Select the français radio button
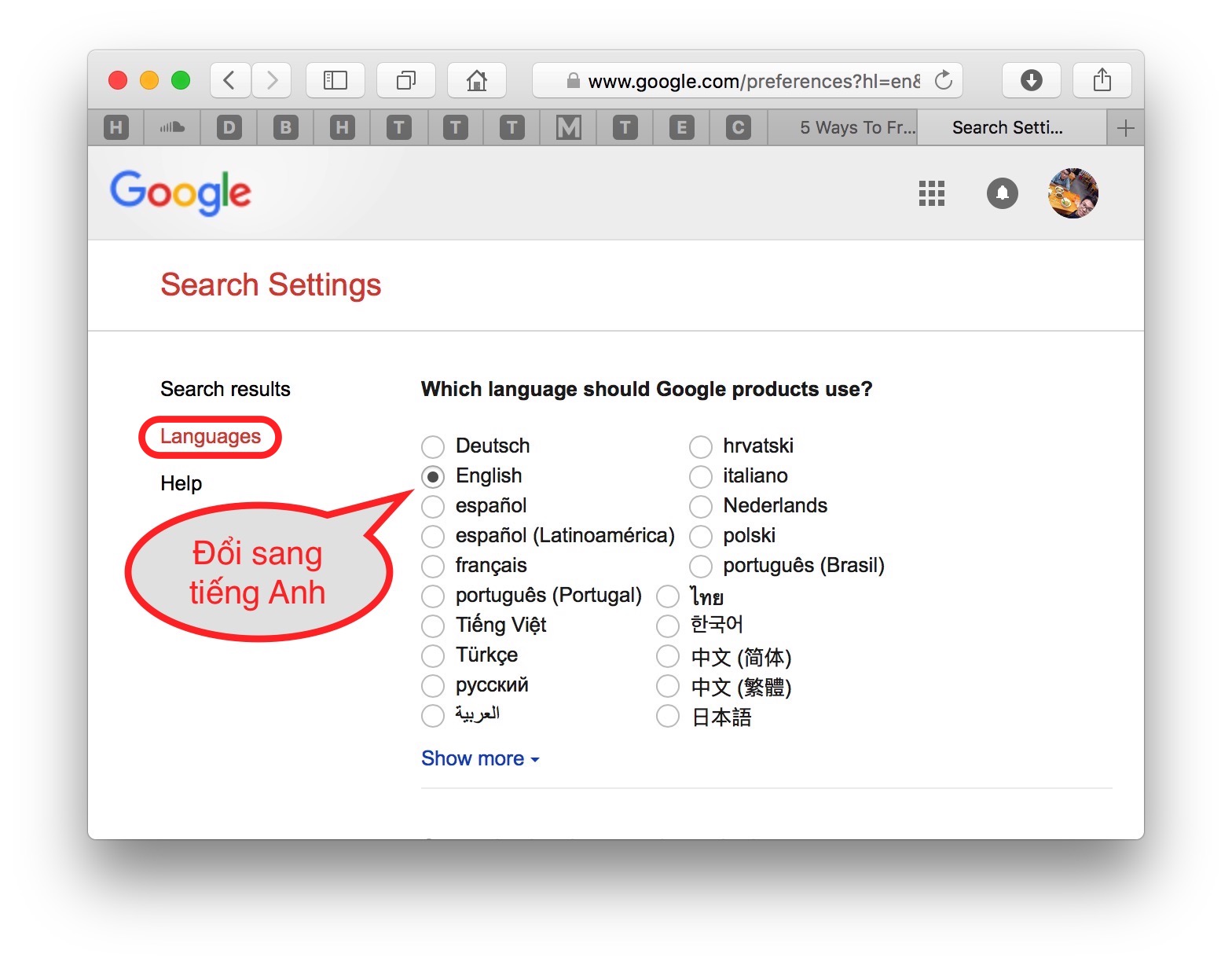This screenshot has width=1232, height=965. point(433,567)
